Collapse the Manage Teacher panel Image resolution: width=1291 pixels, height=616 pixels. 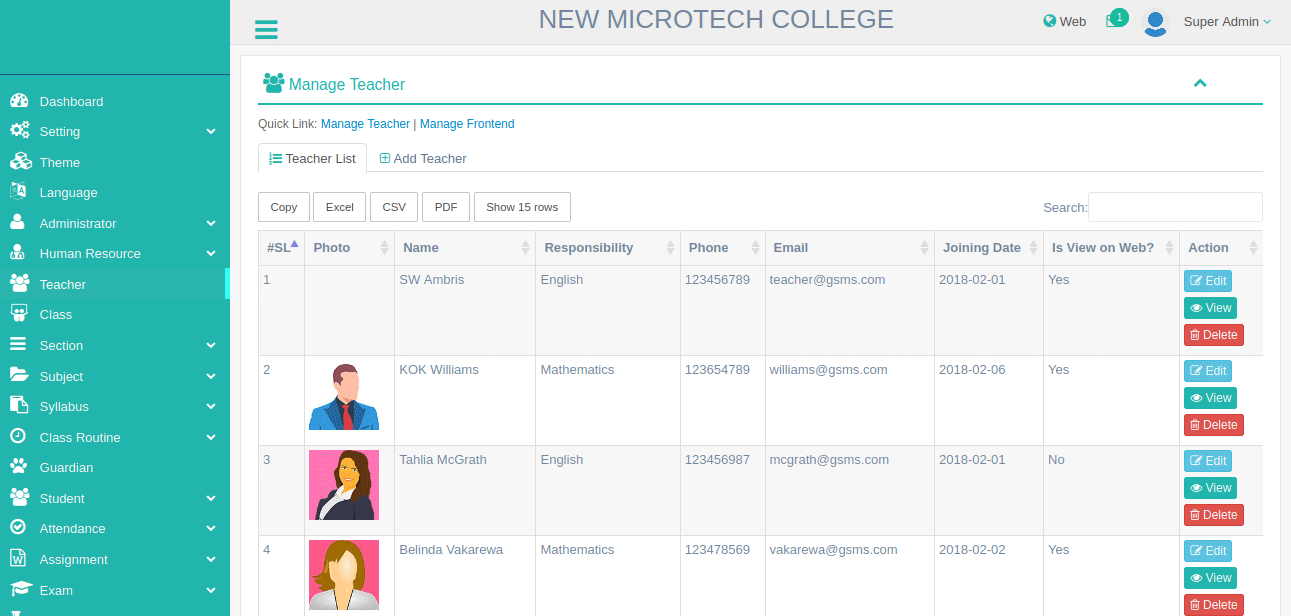[1200, 83]
